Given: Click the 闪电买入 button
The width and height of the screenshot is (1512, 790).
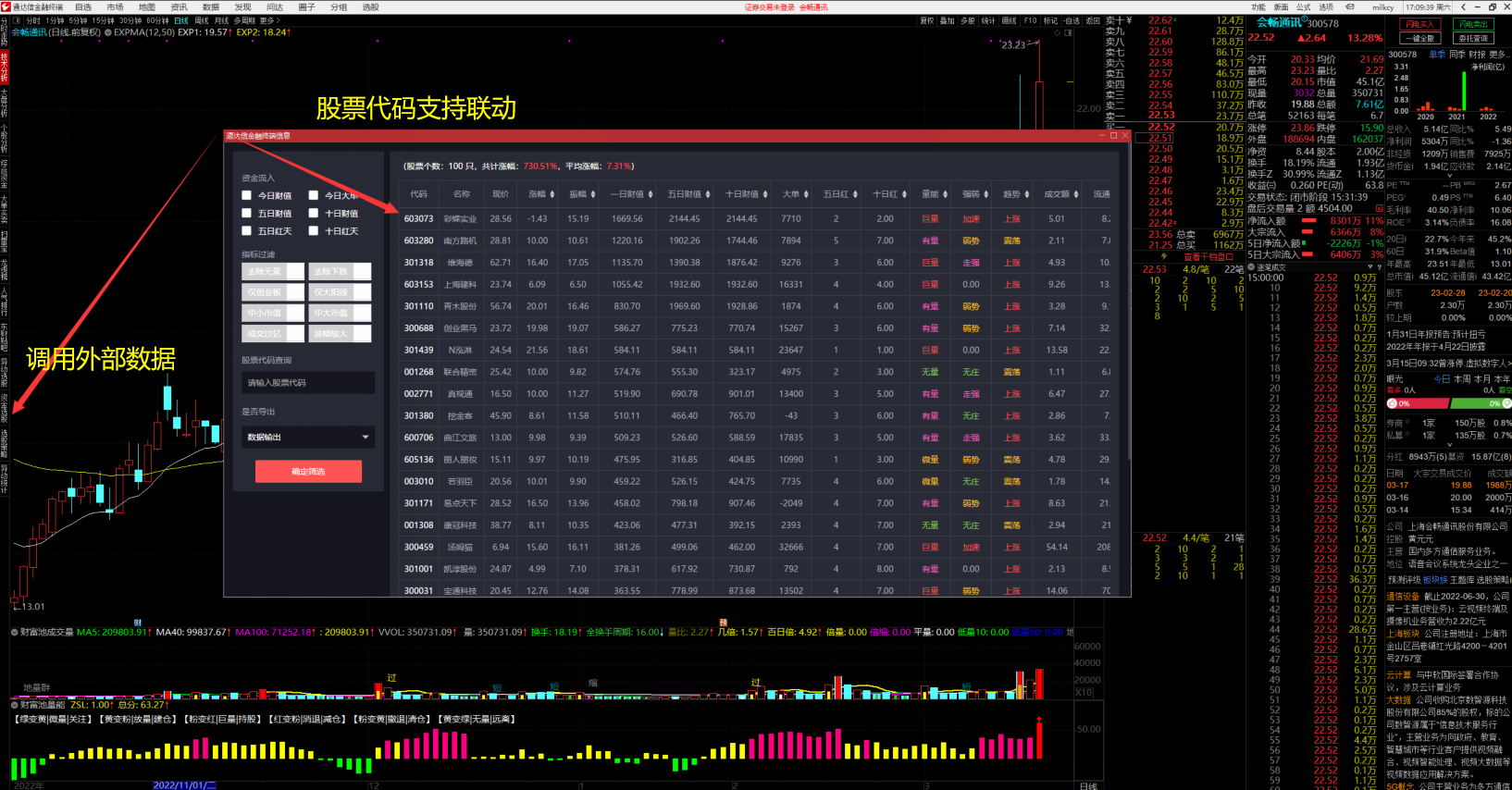Looking at the screenshot, I should tap(1419, 25).
